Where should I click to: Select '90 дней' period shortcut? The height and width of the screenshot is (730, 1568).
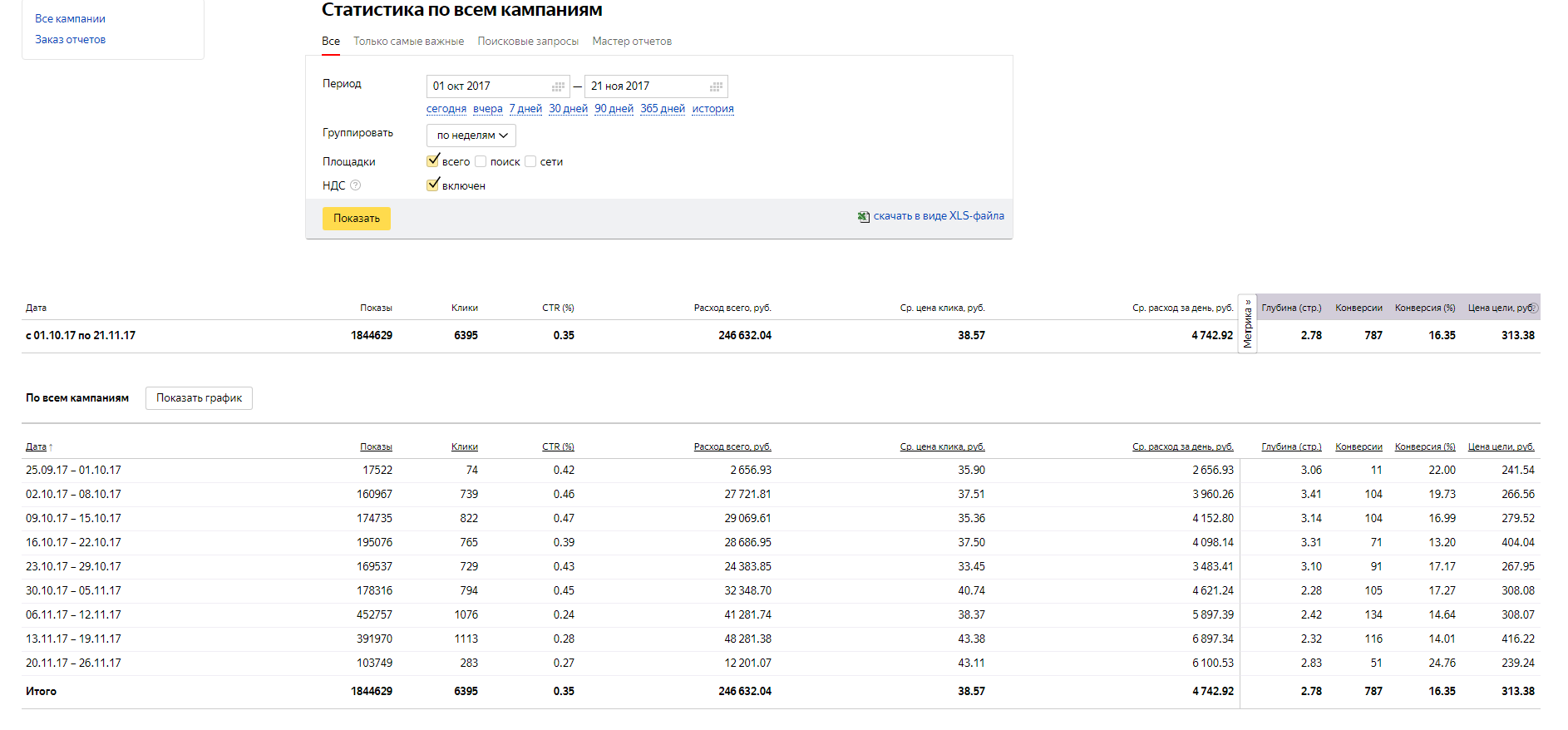click(614, 109)
